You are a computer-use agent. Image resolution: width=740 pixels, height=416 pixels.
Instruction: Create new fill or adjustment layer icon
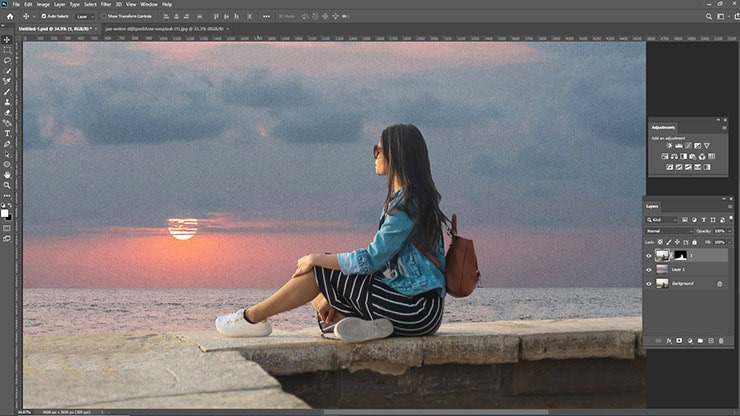[x=690, y=340]
